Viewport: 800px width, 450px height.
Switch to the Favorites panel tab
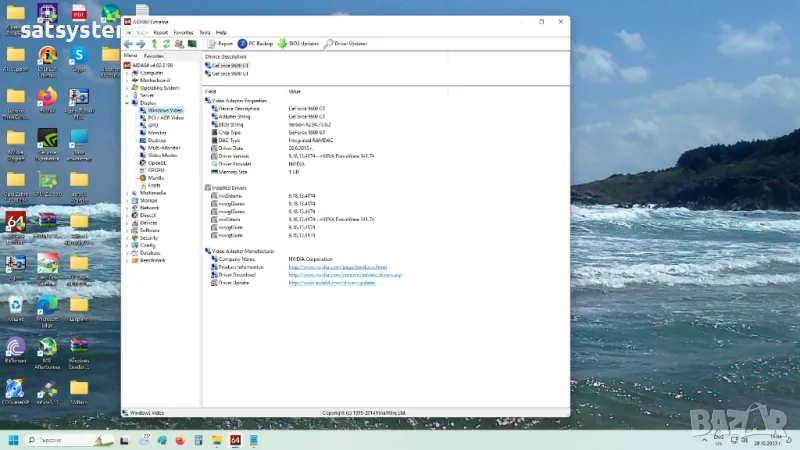point(155,56)
